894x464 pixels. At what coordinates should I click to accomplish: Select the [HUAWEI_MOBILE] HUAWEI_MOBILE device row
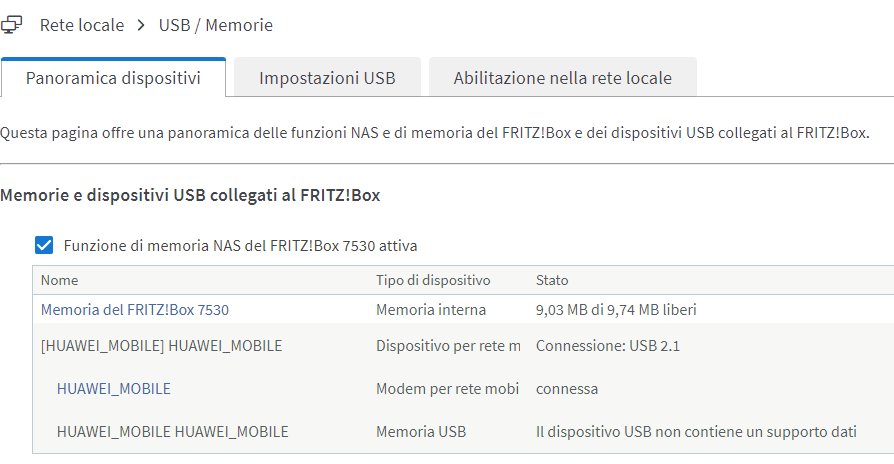(x=463, y=345)
